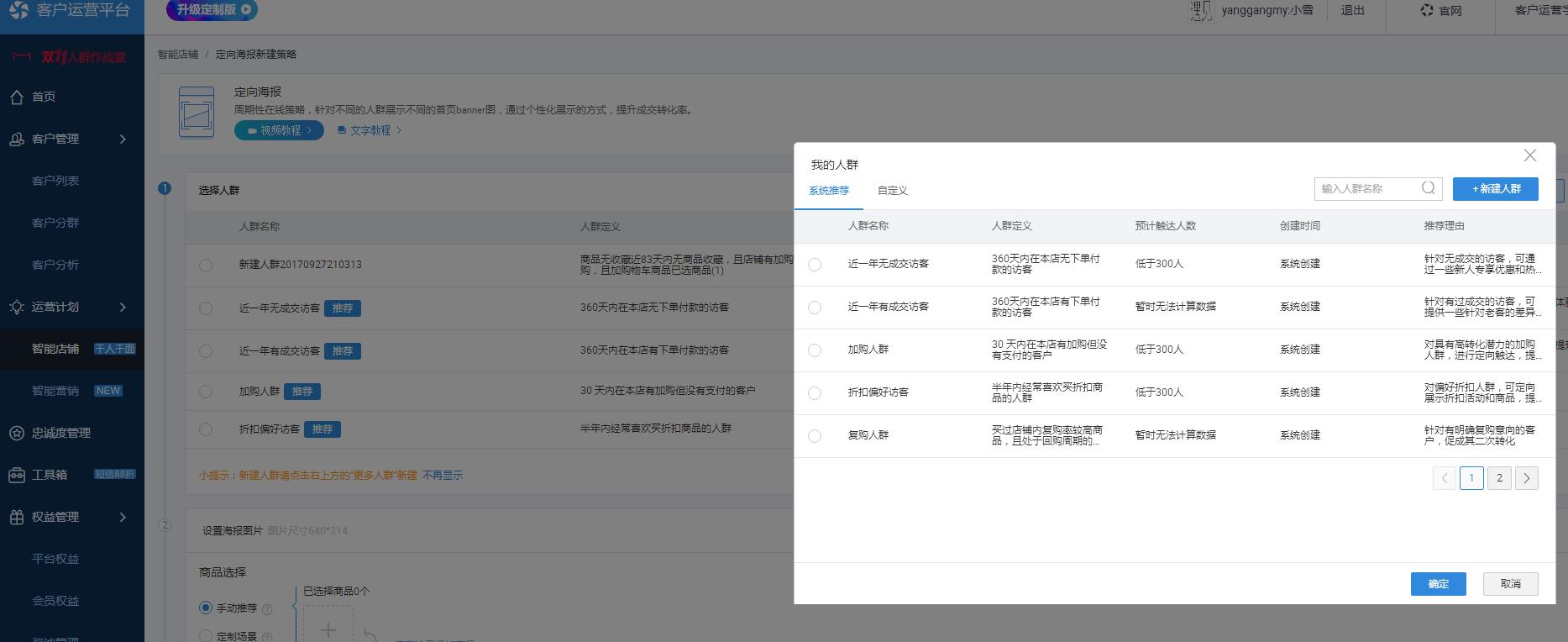
Task: Choose the 定制场景 radio option
Action: tap(206, 636)
